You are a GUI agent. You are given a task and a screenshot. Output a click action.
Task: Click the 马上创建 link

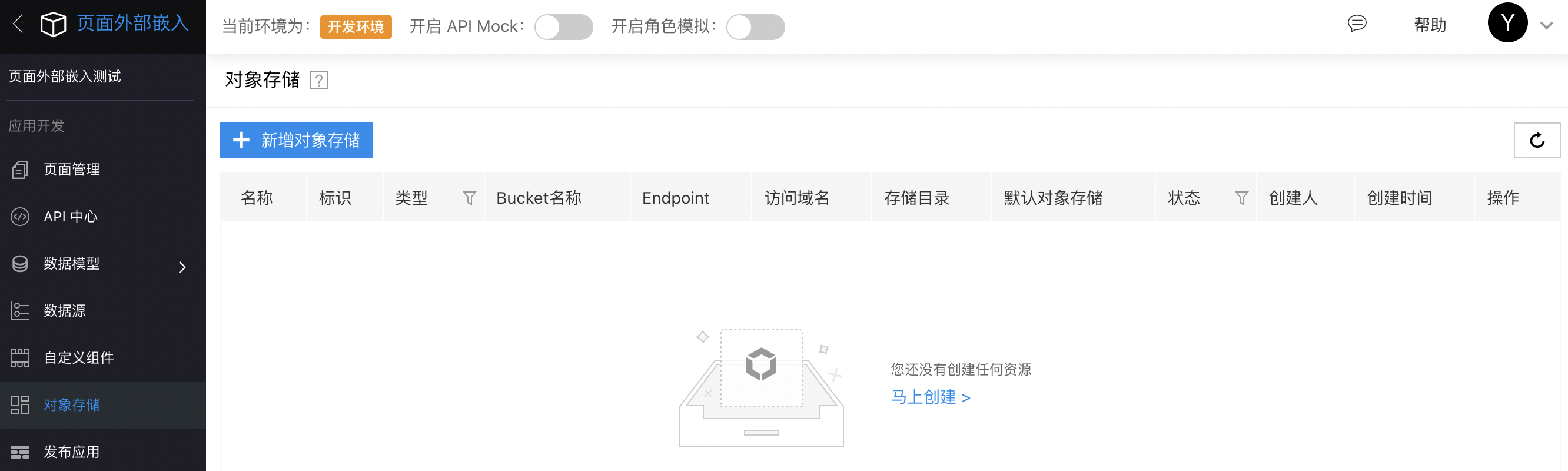click(931, 397)
